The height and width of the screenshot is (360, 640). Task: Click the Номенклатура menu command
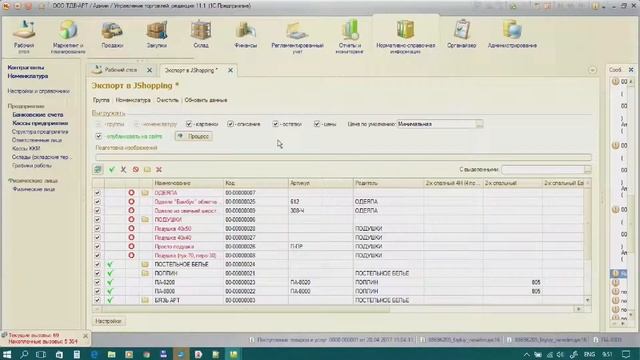[x=133, y=100]
